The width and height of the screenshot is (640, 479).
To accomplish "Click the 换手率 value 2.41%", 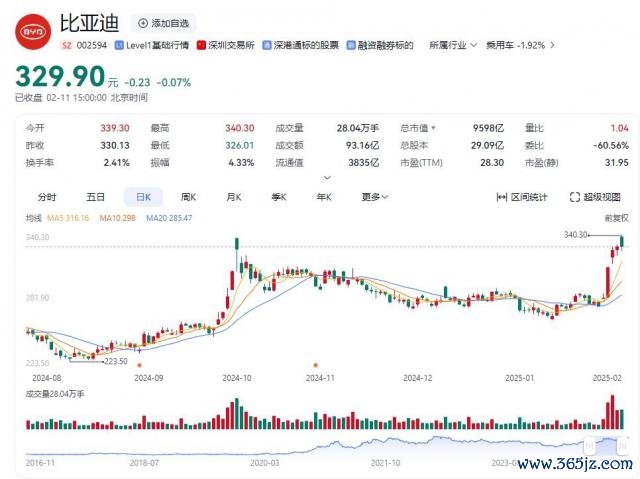I will pos(116,163).
